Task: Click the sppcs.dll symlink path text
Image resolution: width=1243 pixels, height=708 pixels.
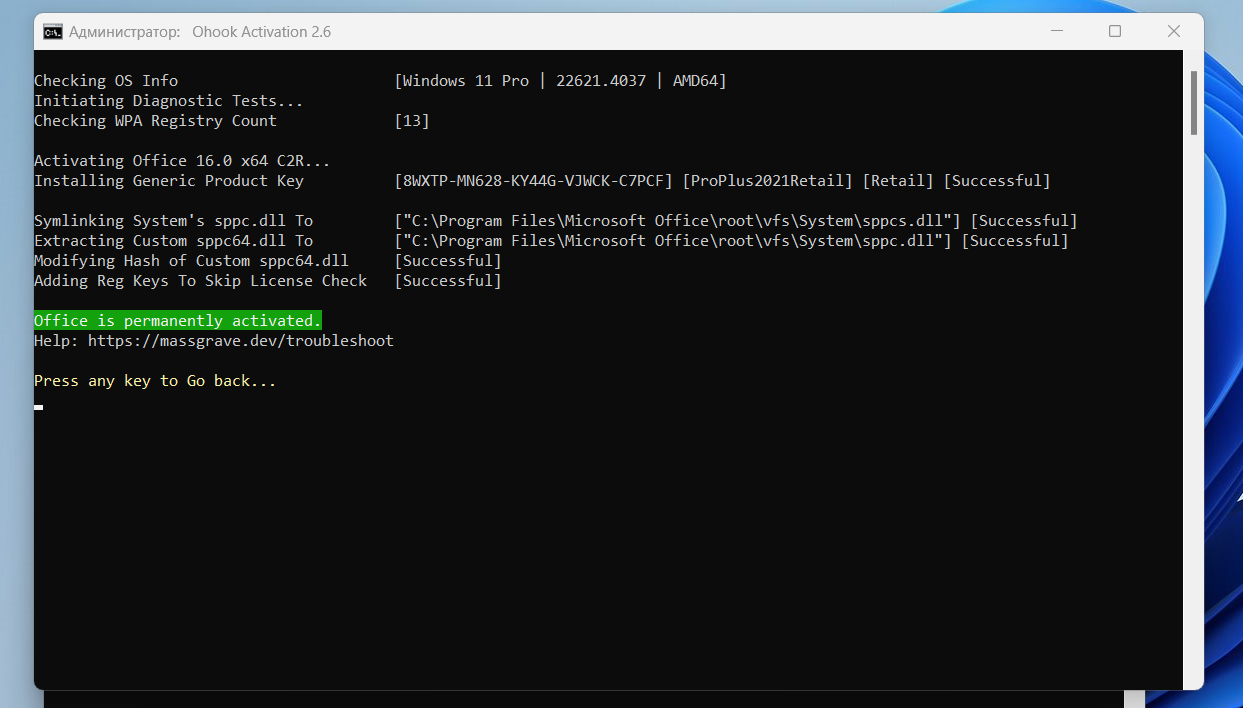Action: point(678,221)
